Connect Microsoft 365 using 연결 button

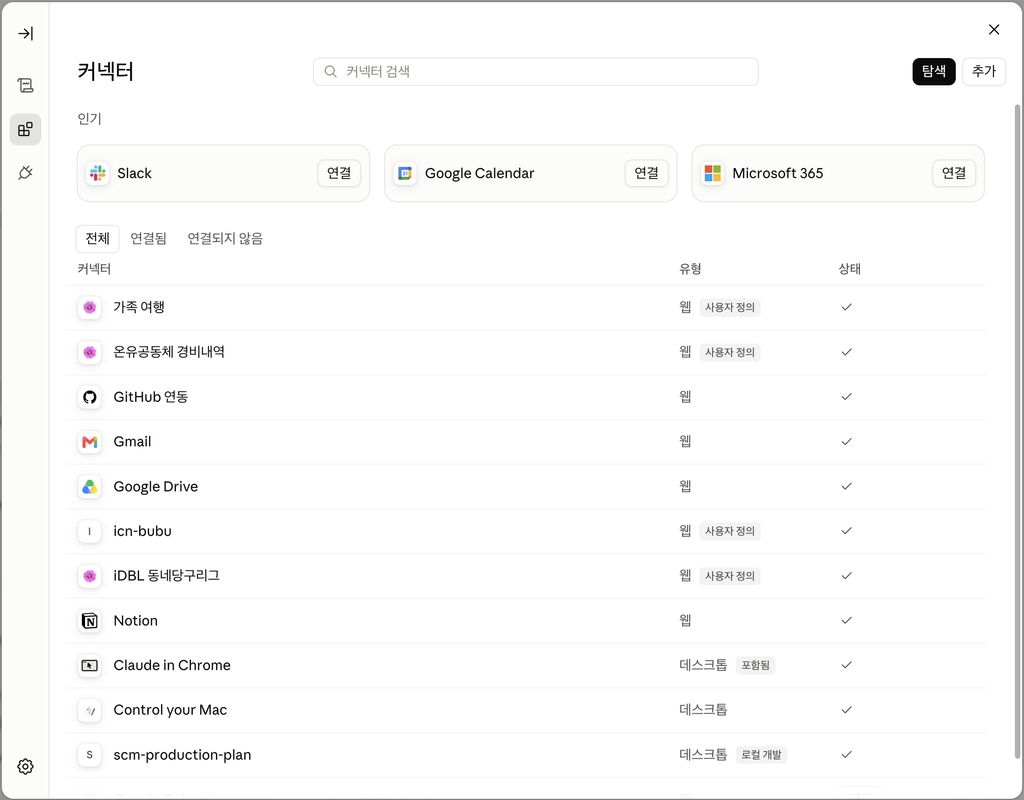pos(953,173)
